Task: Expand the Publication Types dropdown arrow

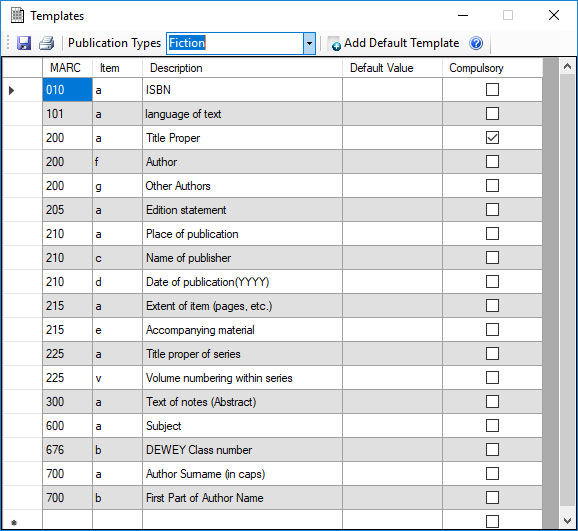Action: [309, 44]
